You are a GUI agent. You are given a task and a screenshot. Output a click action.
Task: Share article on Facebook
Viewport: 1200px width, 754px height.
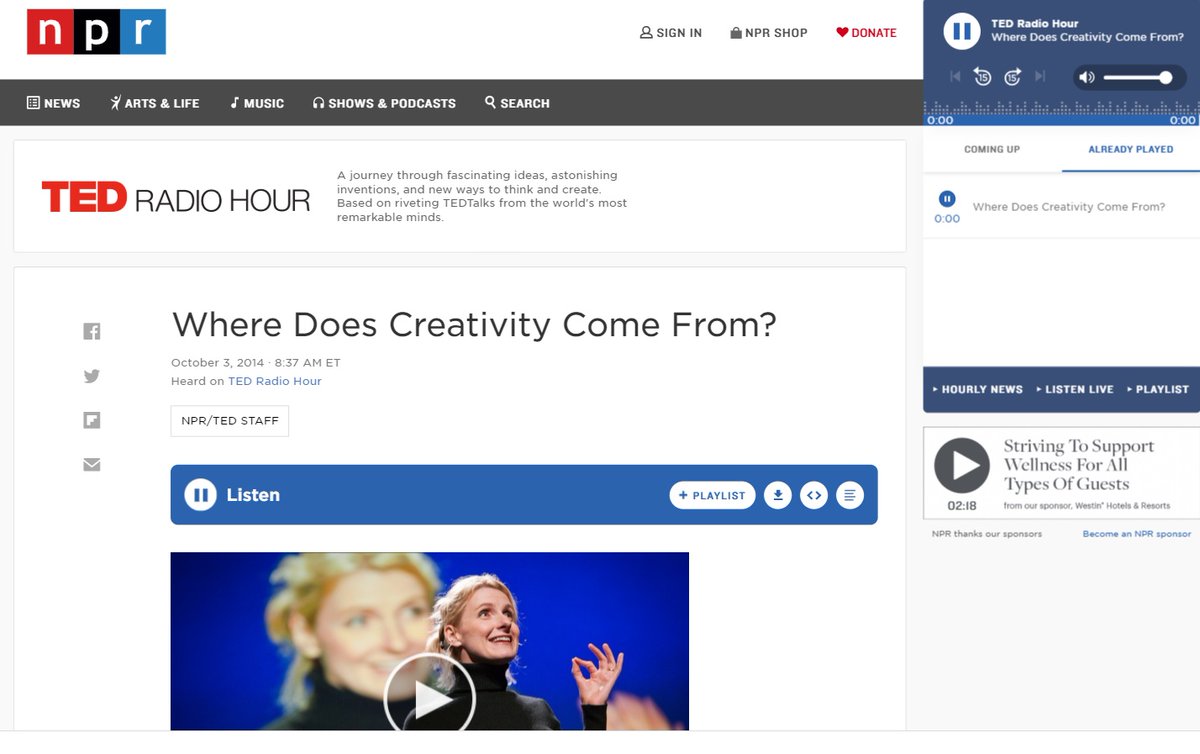click(92, 332)
